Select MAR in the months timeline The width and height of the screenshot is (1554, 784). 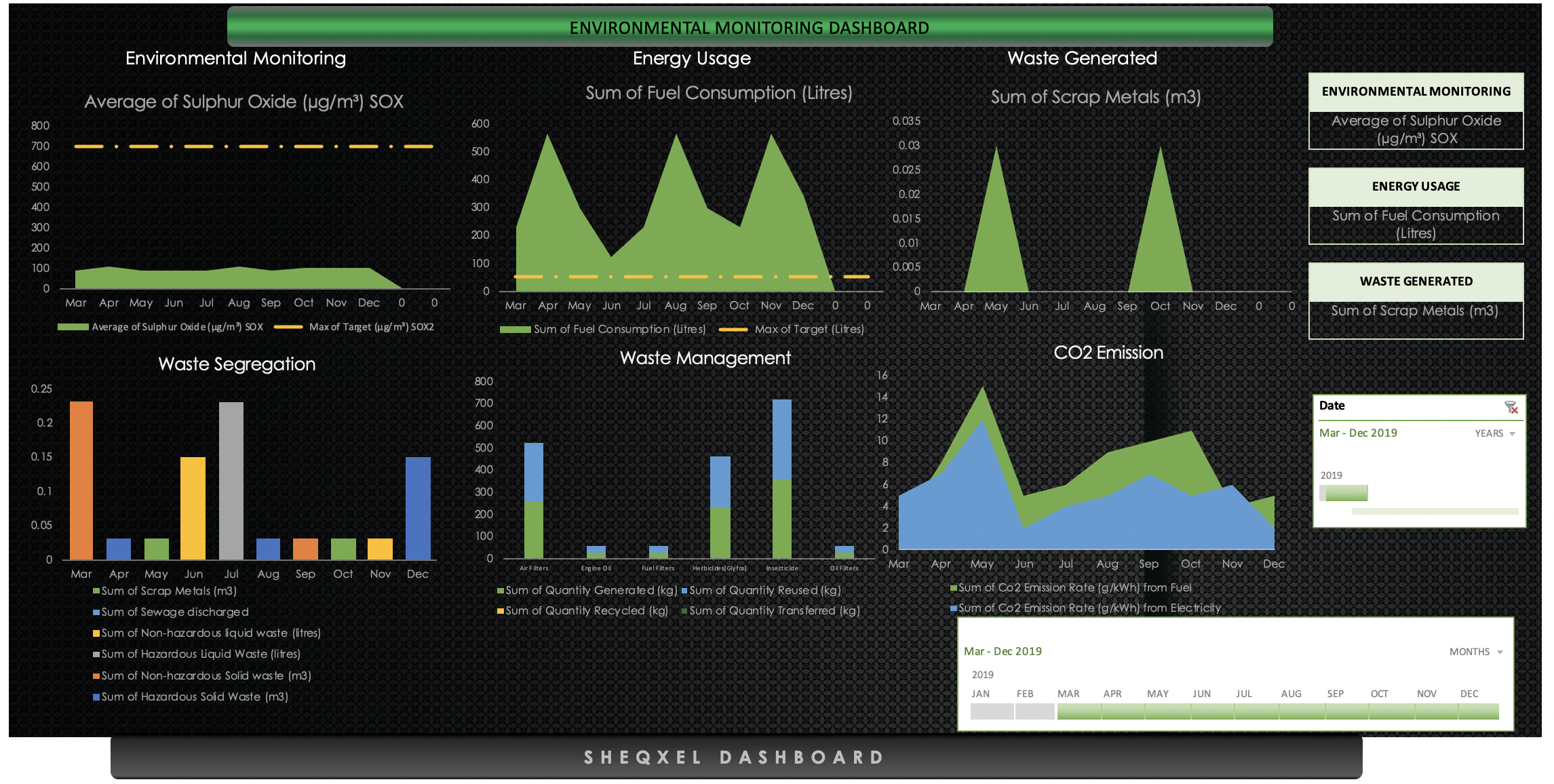pyautogui.click(x=1079, y=711)
